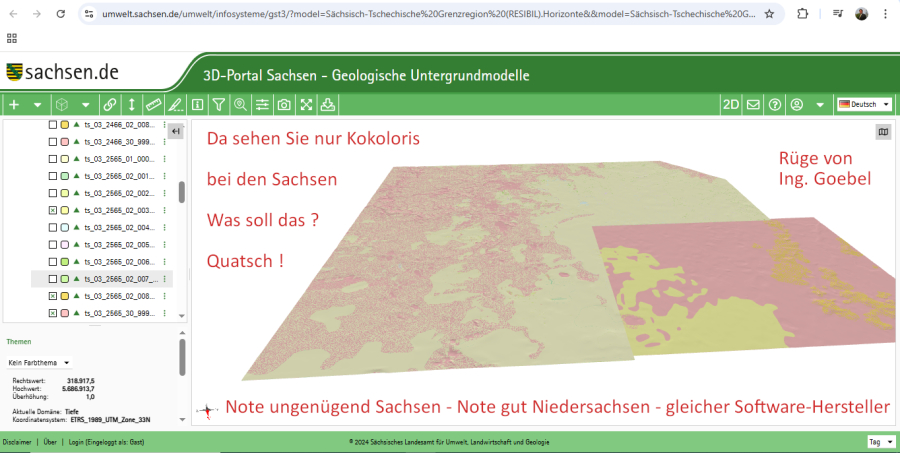Click the link share icon in toolbar

point(109,104)
